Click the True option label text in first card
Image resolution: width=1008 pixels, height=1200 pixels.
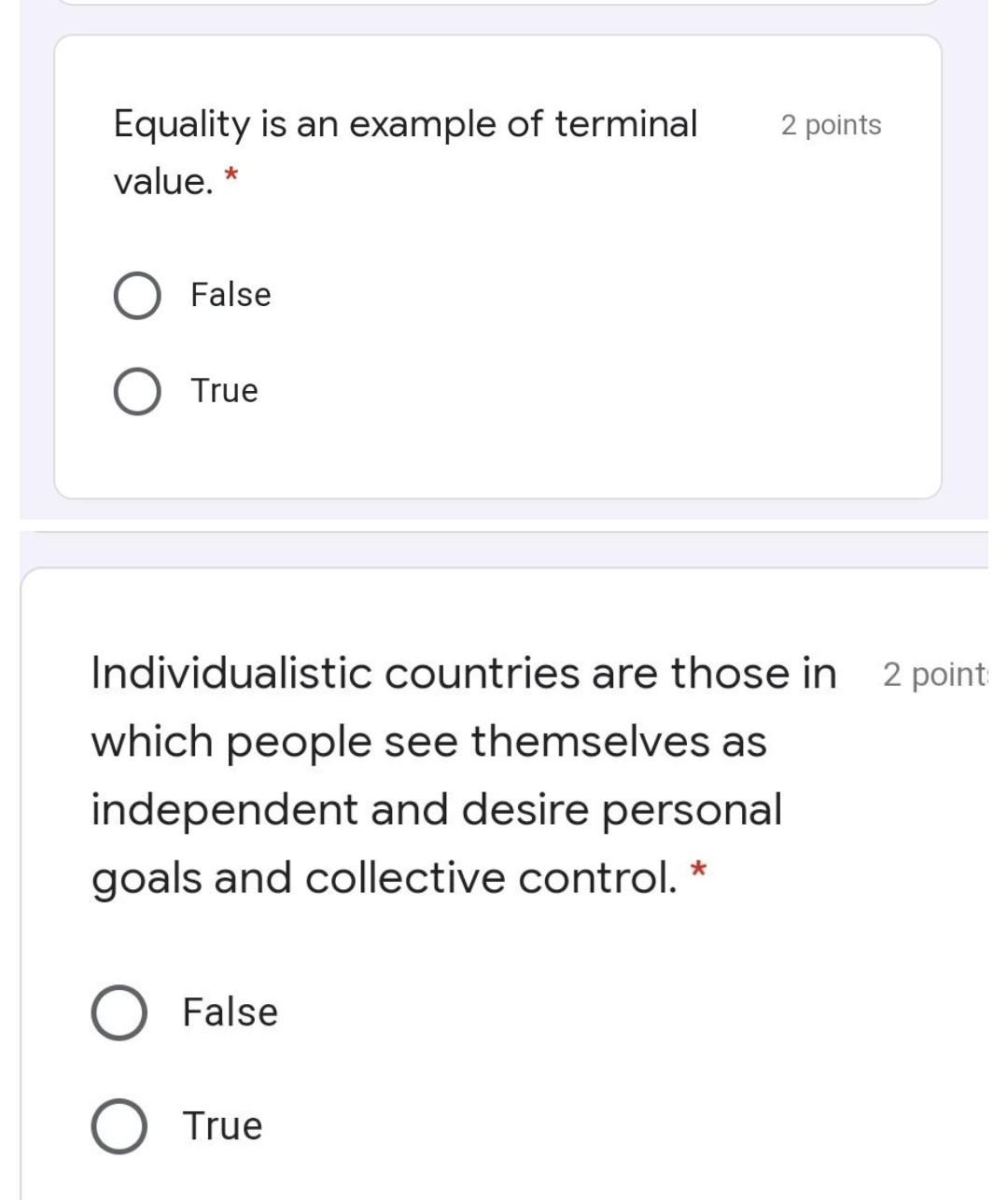pos(223,390)
